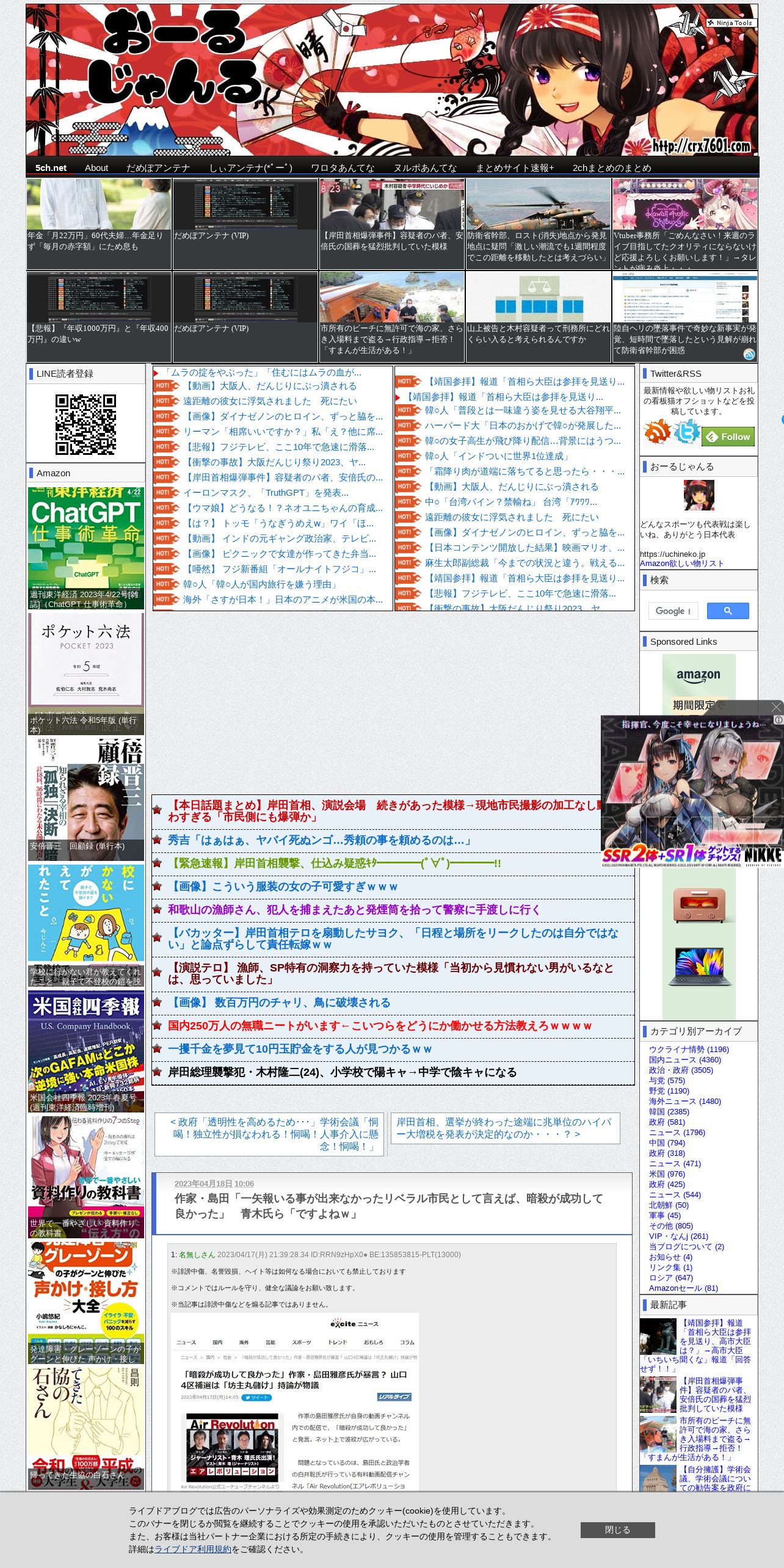This screenshot has height=1568, width=784.
Task: Open the article title 作家・島田
Action: tap(388, 1206)
